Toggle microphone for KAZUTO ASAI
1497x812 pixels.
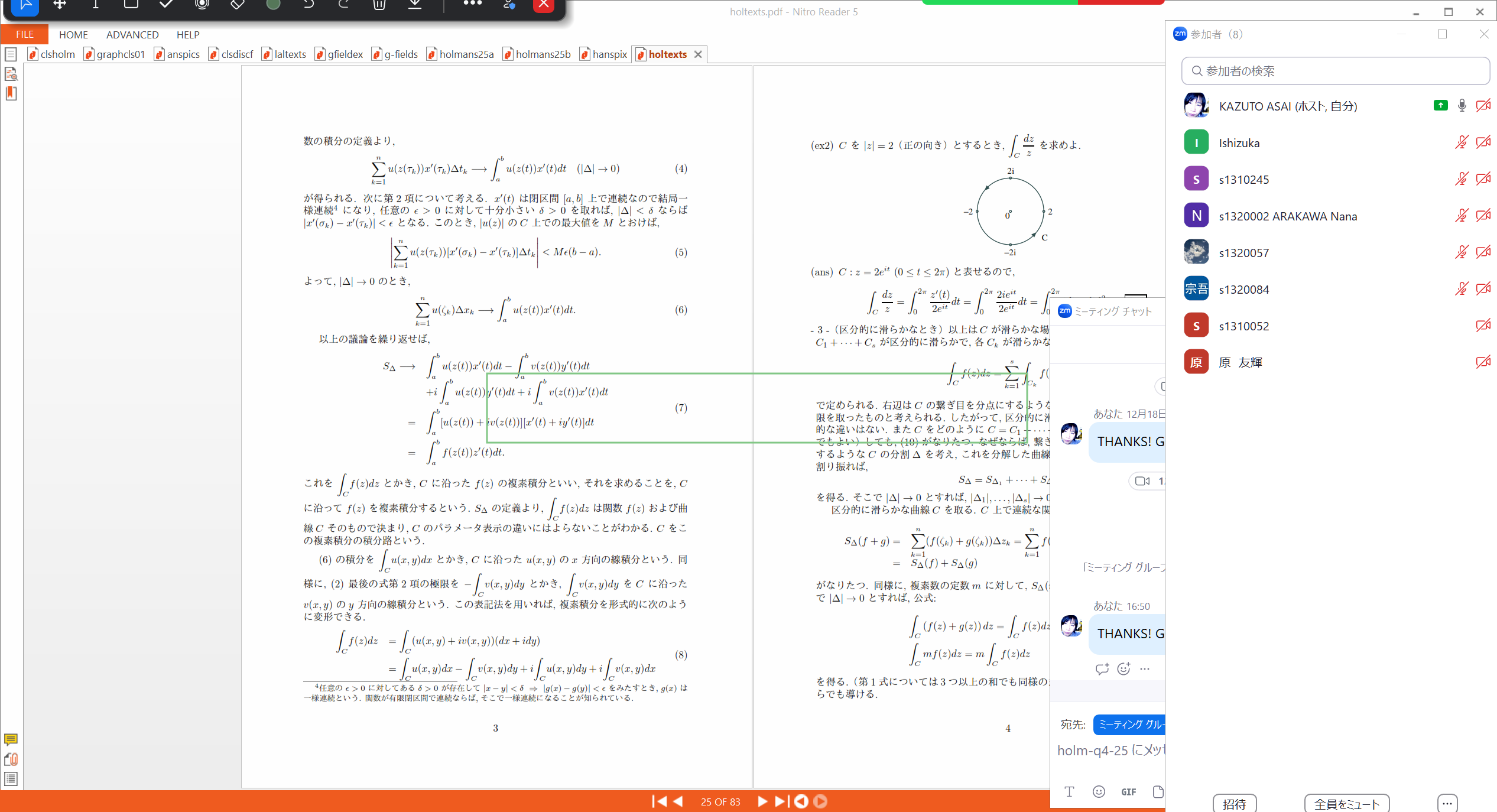pos(1462,106)
